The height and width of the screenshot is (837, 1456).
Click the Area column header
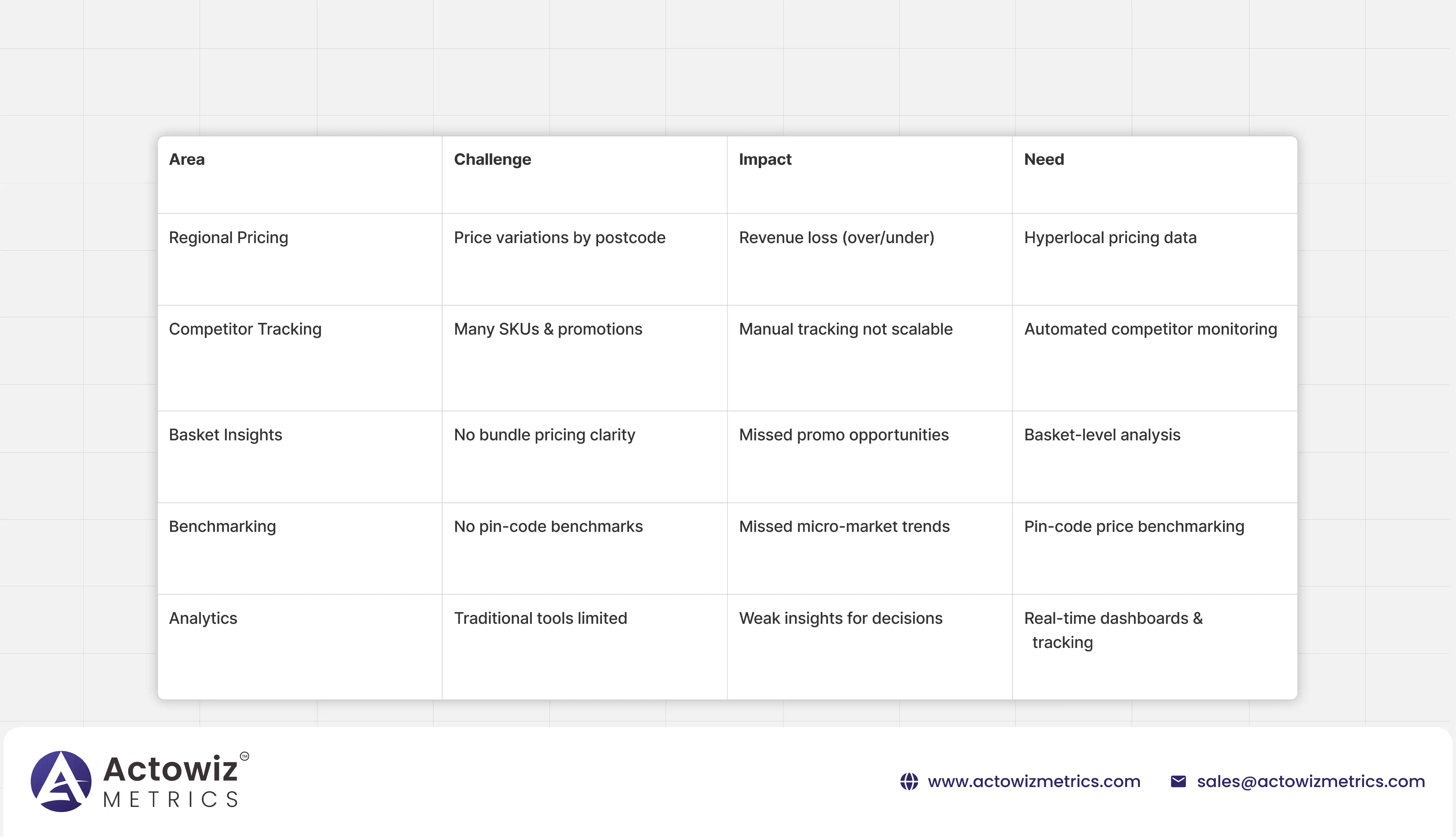point(186,159)
